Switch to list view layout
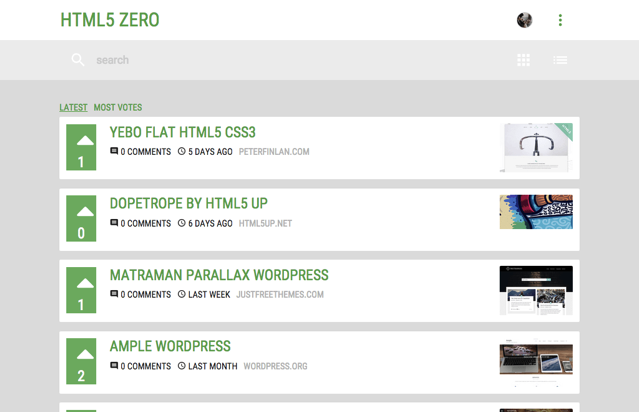 (560, 60)
